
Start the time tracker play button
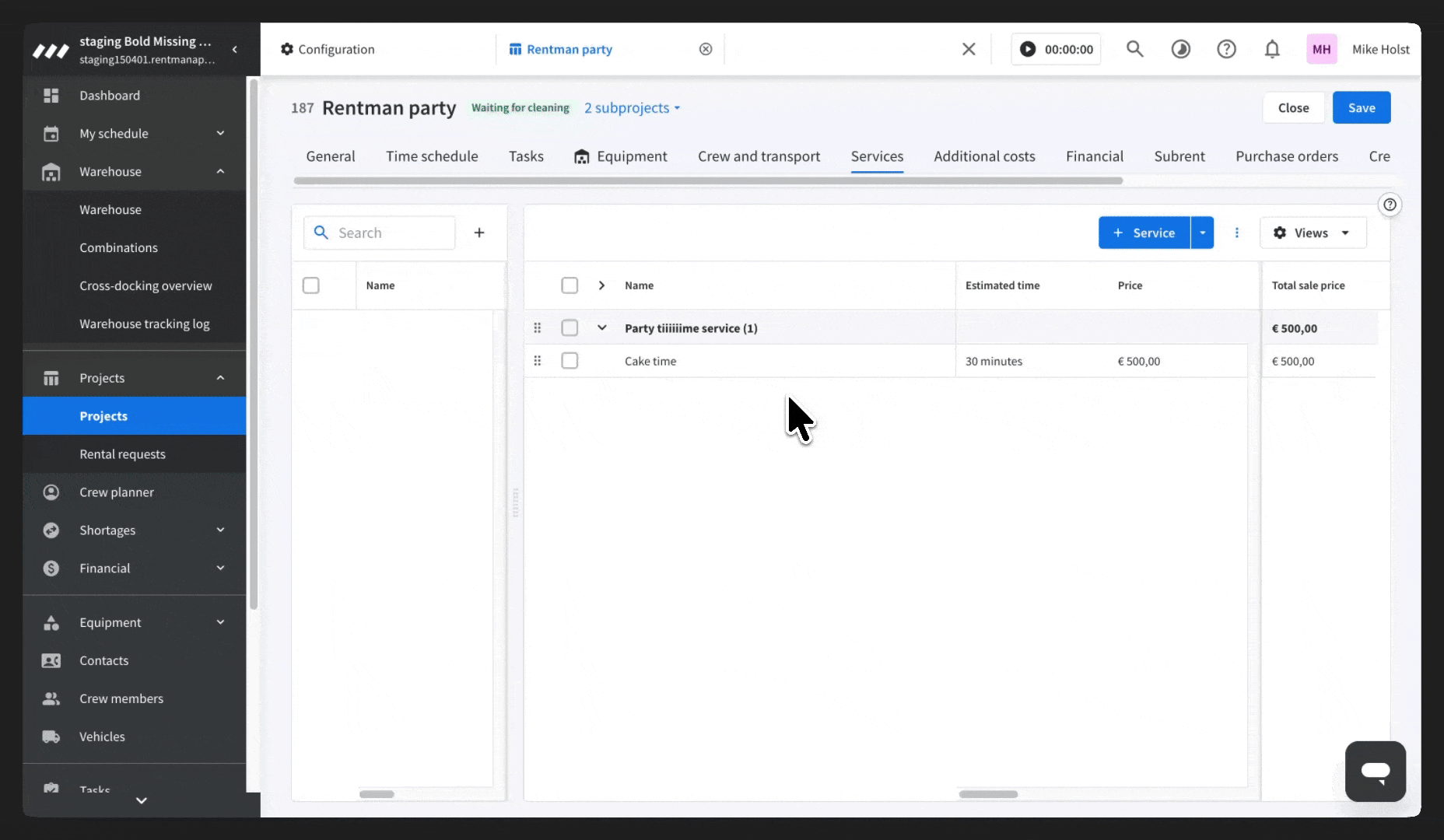click(1028, 49)
